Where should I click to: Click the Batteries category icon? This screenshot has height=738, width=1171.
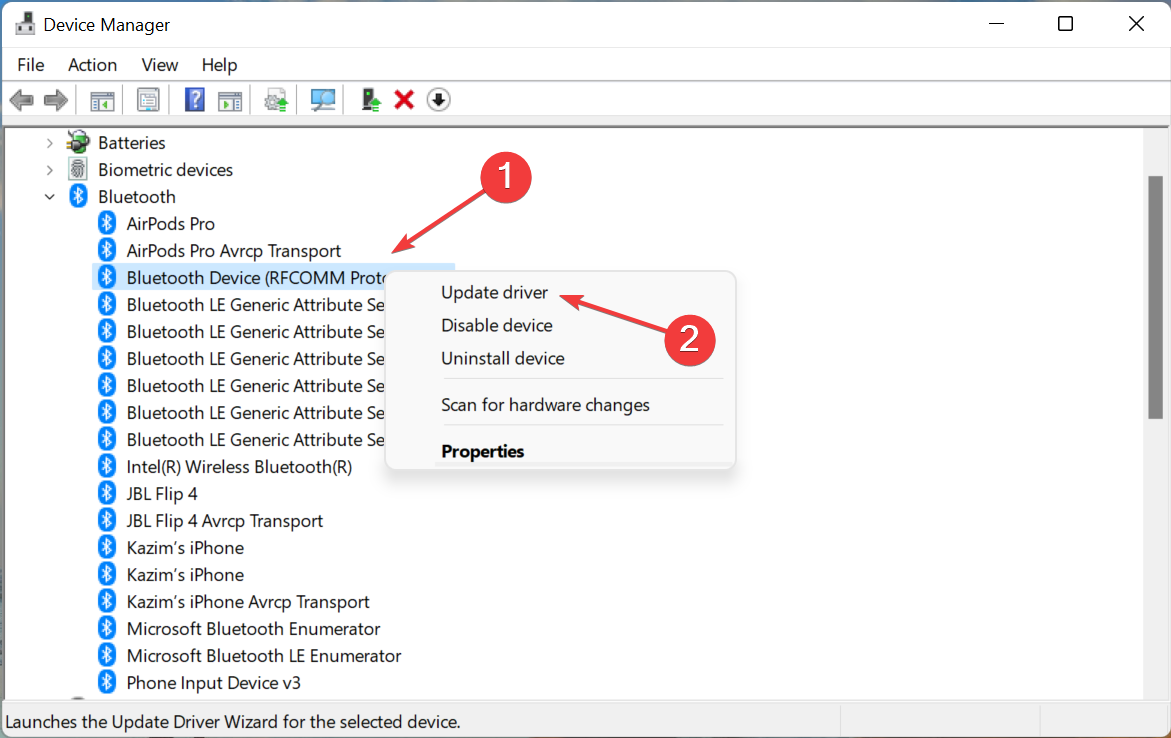78,142
